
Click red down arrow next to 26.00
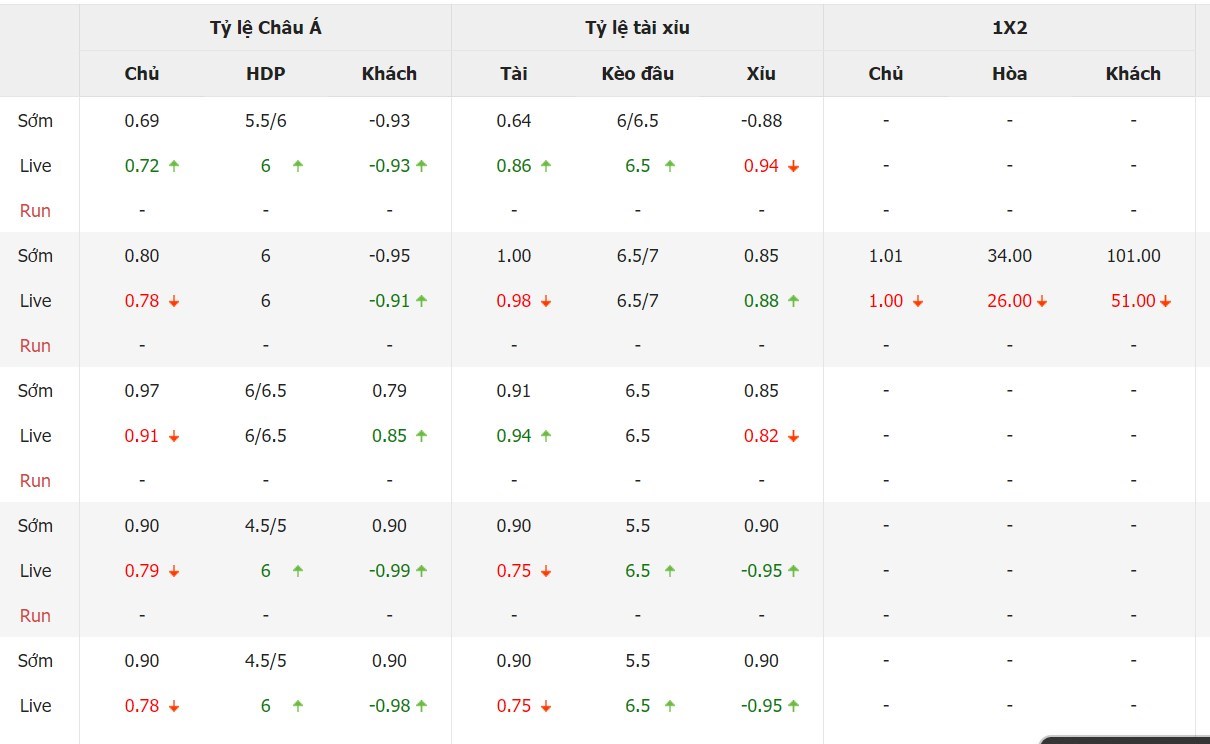pos(1042,301)
